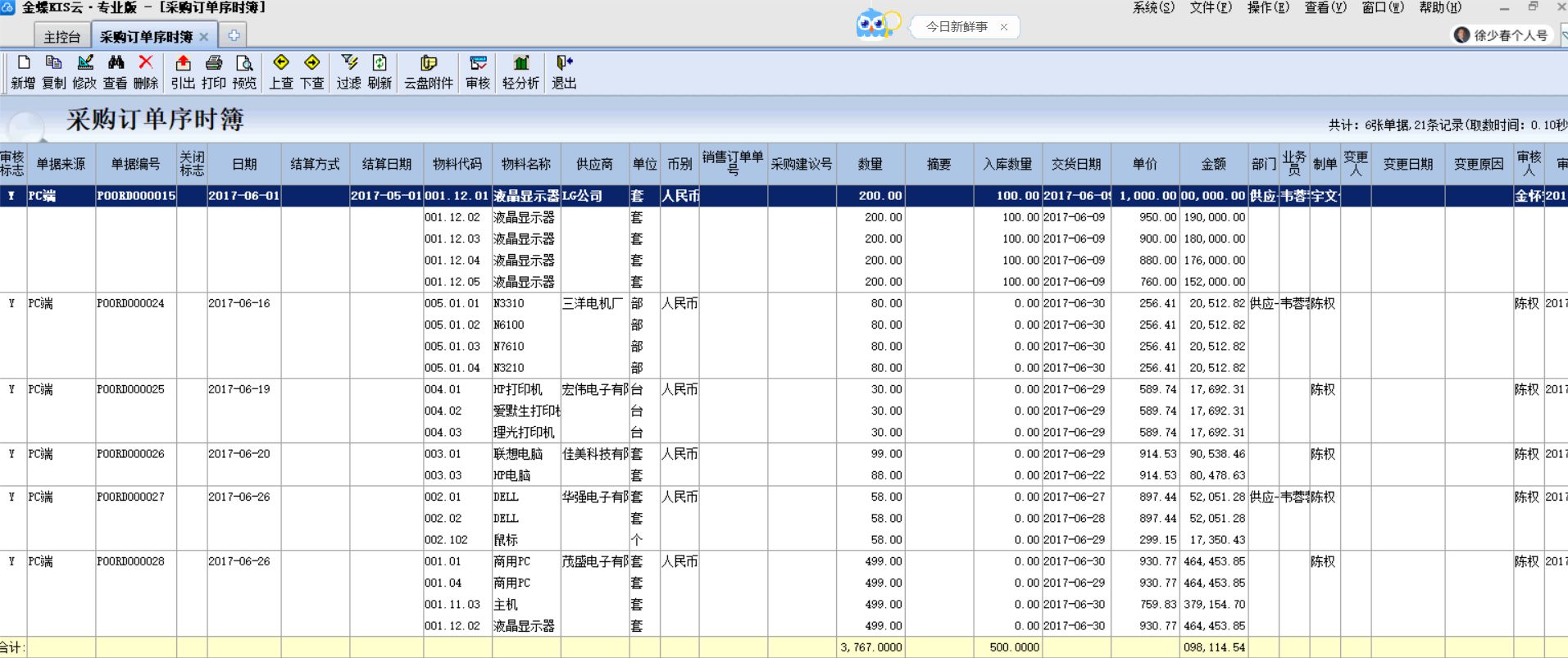Screen dimensions: 1568x658
Task: Open the 查看(V) menu
Action: [x=1325, y=7]
